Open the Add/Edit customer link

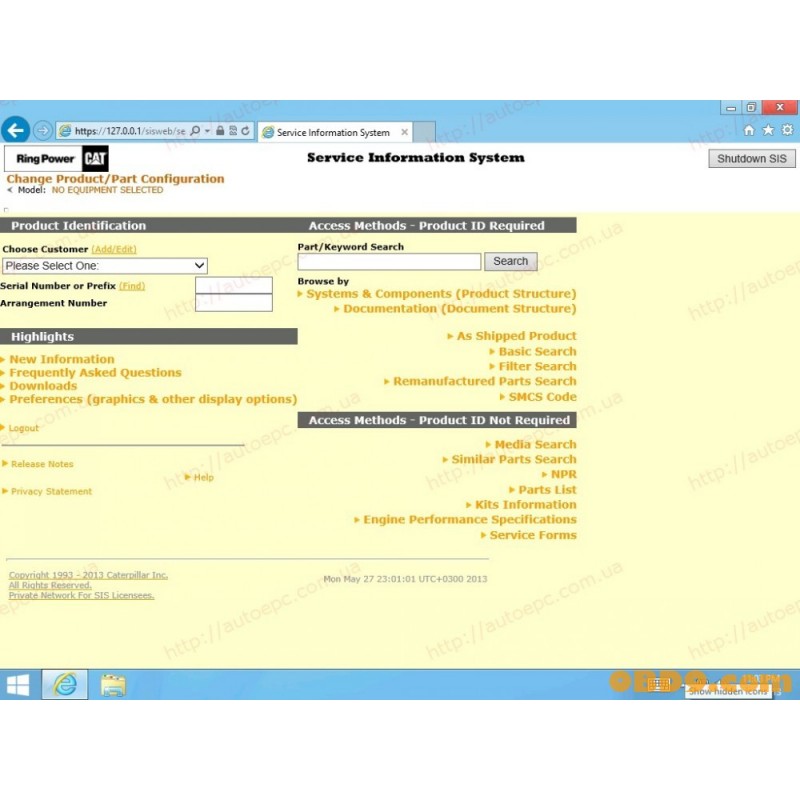[114, 249]
